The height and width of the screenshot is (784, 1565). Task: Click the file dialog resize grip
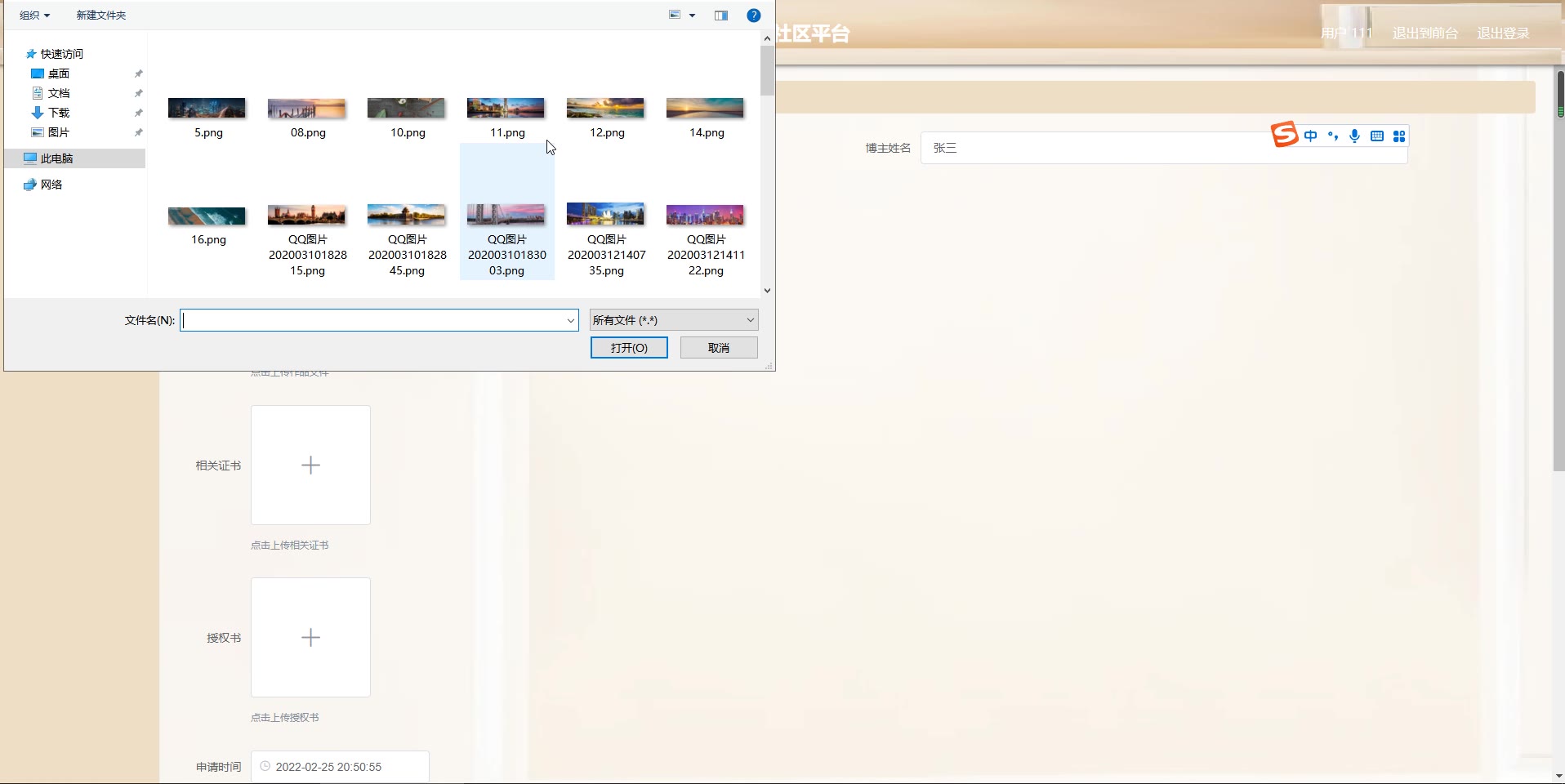click(x=769, y=366)
